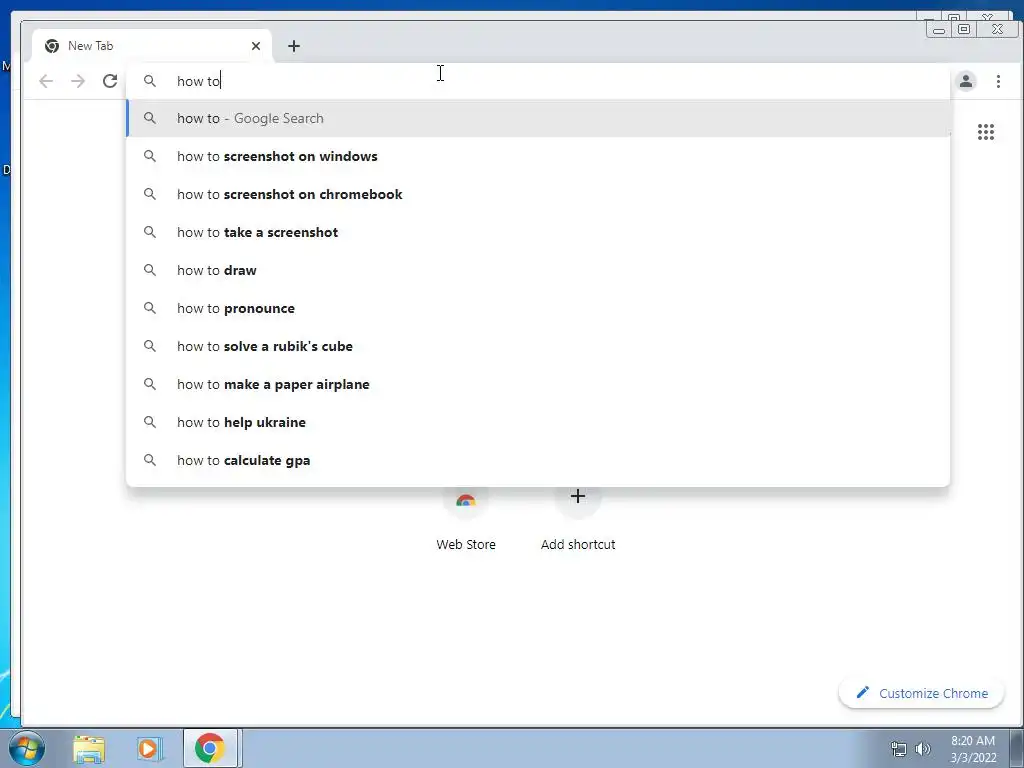Open the Web Store shortcut
This screenshot has height=768, width=1024.
coord(466,519)
